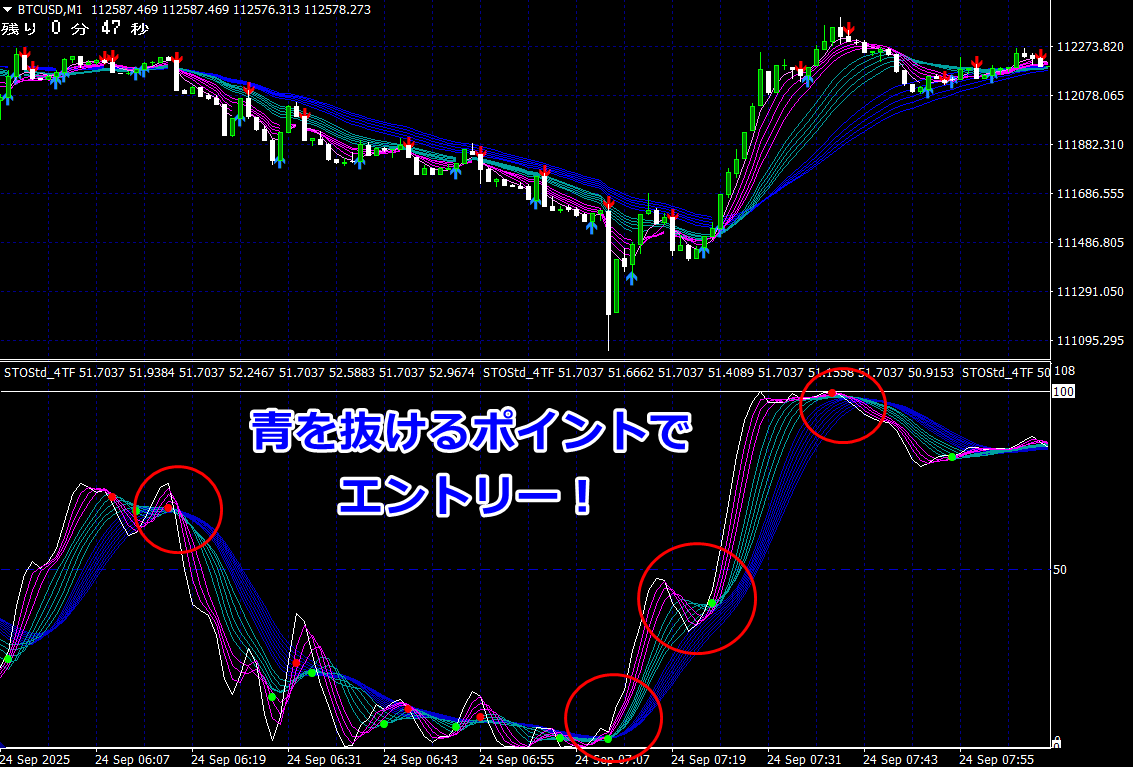
Task: Select the red dot at stochastic 100 level
Action: pyautogui.click(x=832, y=393)
